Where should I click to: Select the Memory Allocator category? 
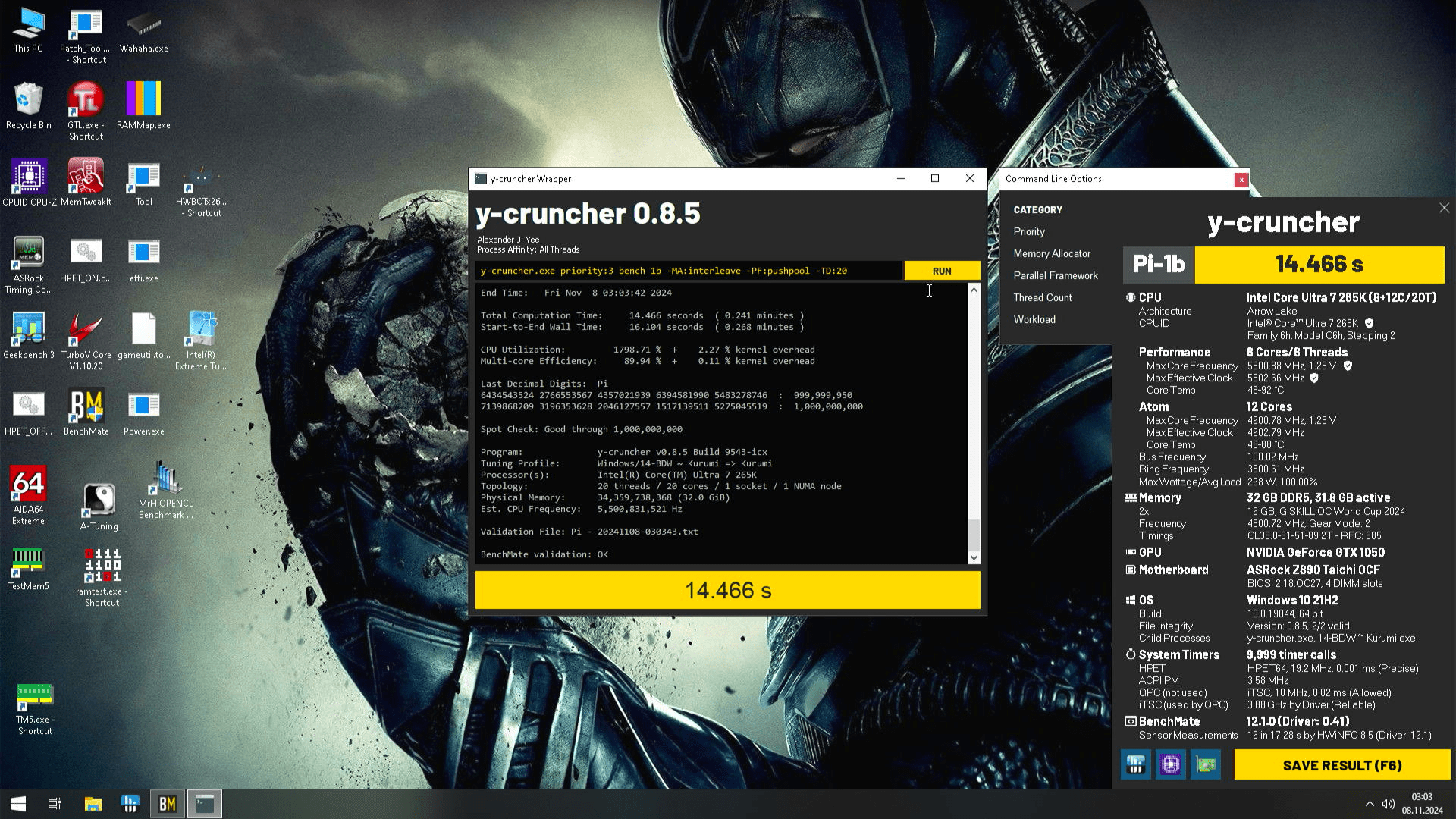[x=1052, y=254]
